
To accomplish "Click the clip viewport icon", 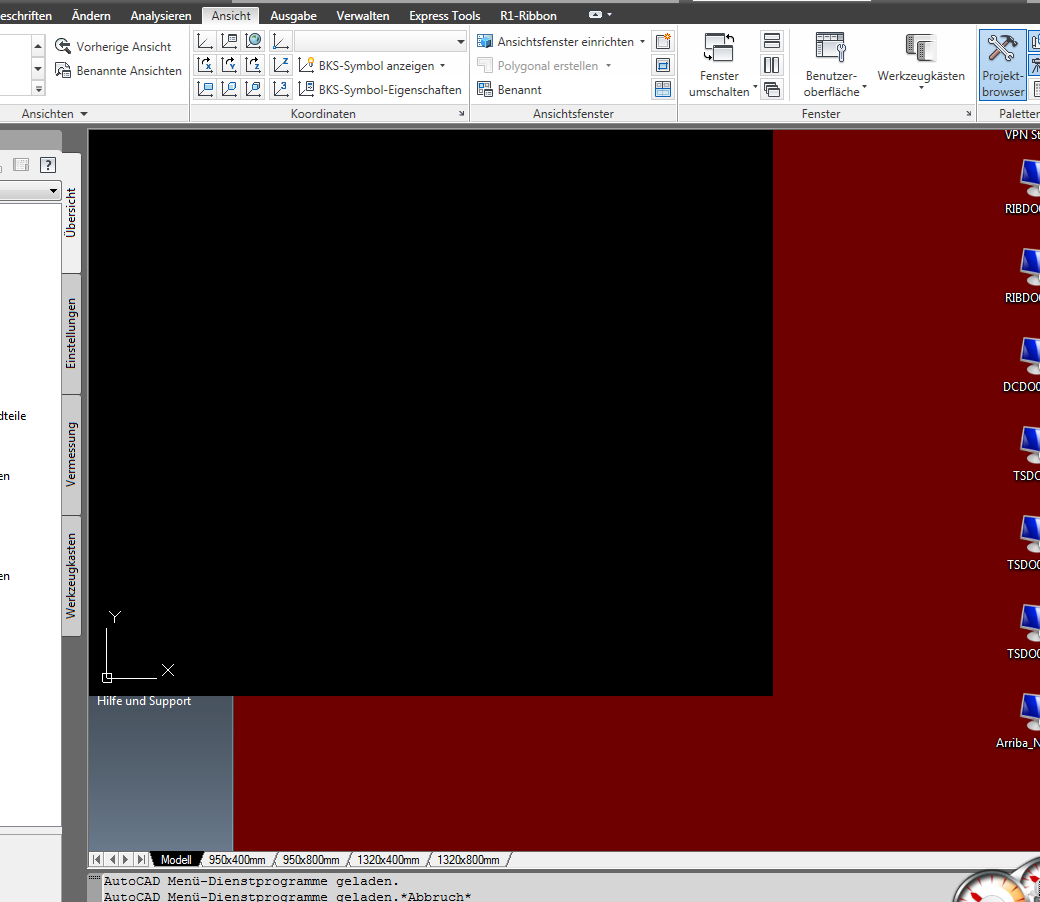I will click(x=663, y=65).
